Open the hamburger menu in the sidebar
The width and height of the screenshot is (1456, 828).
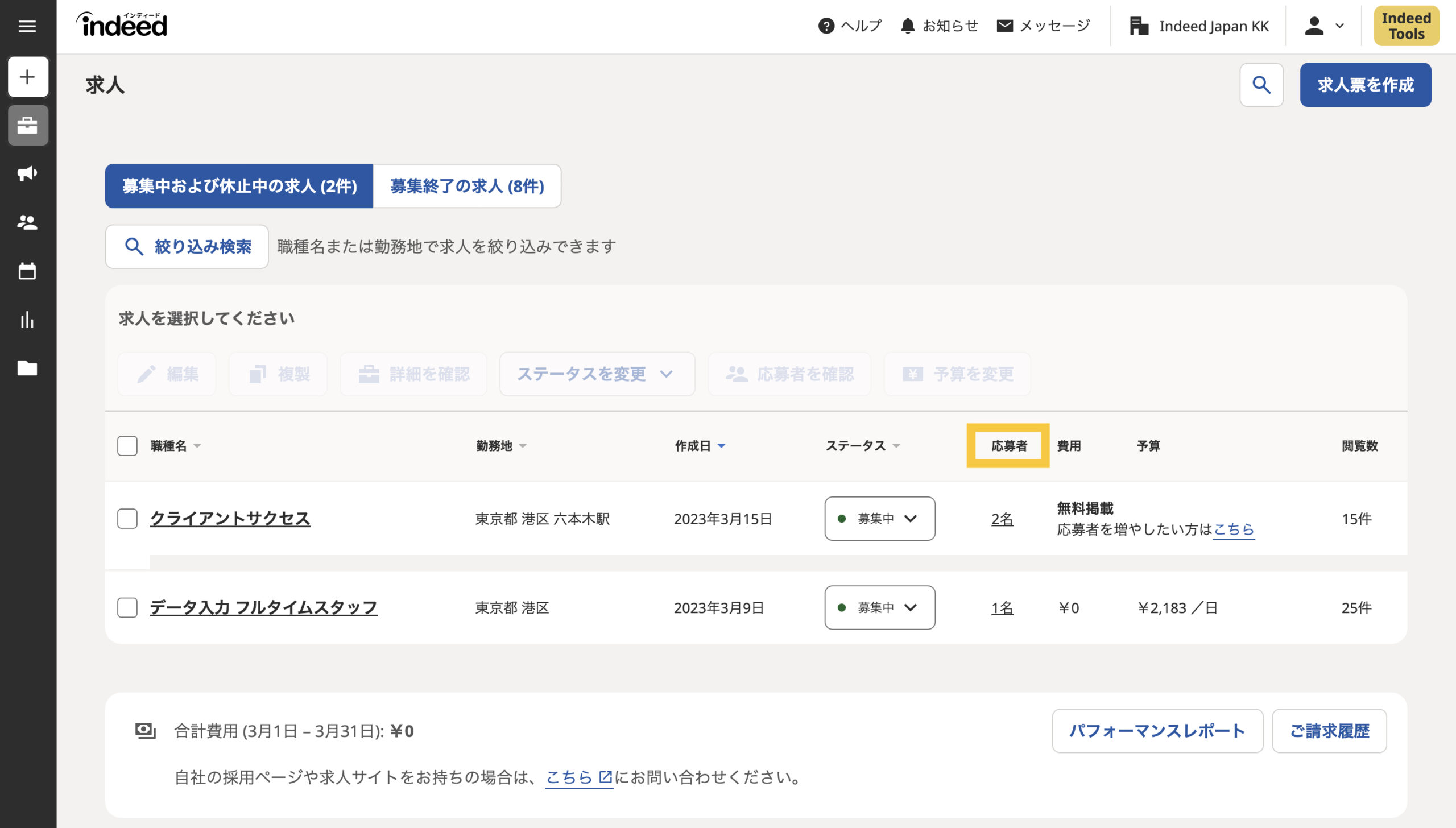click(x=27, y=26)
